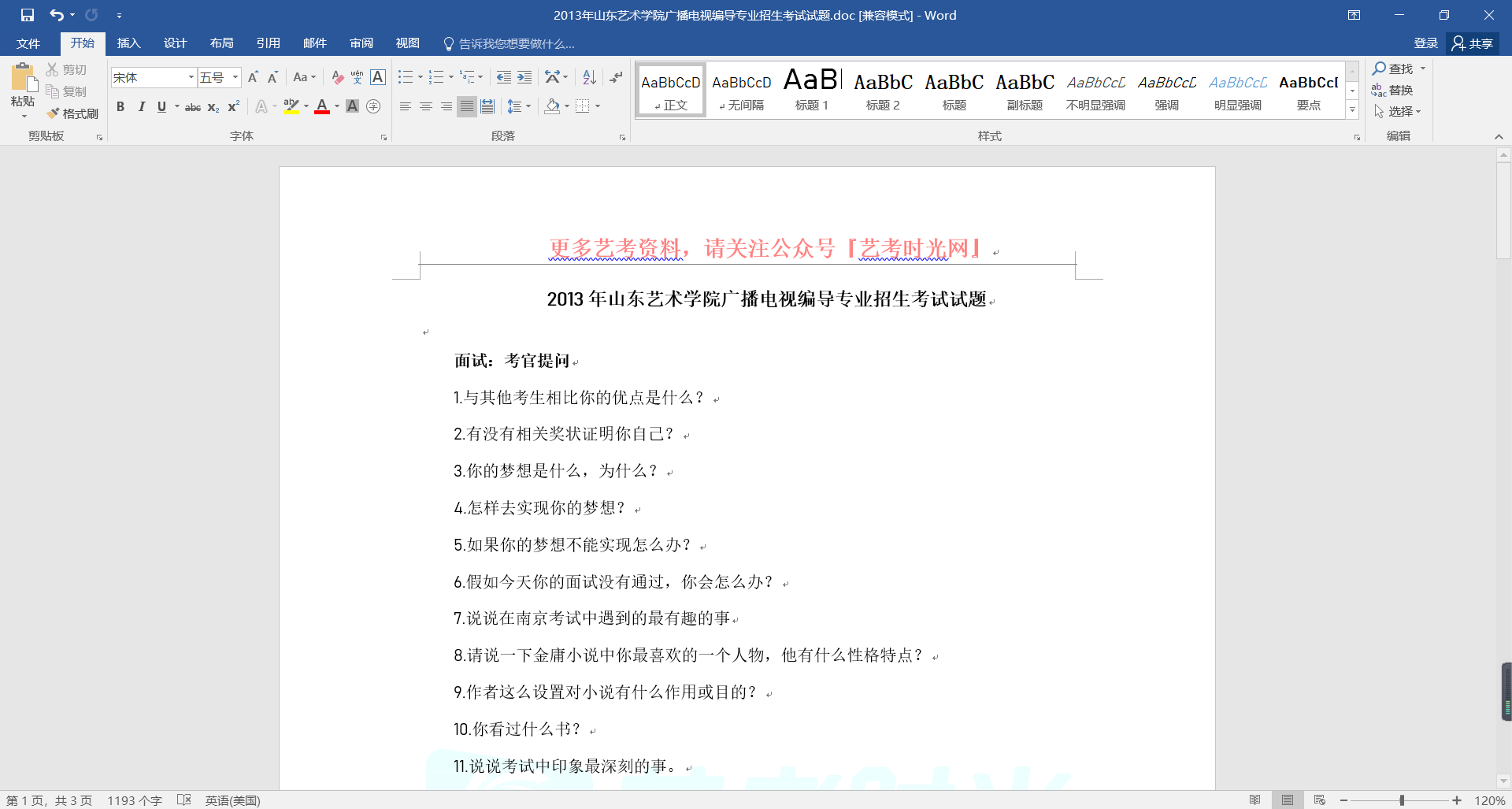Image resolution: width=1512 pixels, height=809 pixels.
Task: Toggle strikethrough formatting
Action: click(192, 107)
